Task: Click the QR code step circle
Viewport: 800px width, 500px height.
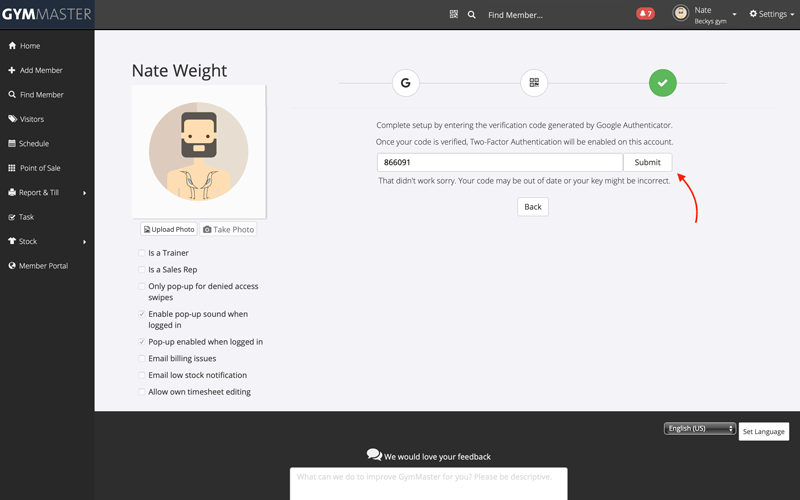Action: click(x=534, y=83)
